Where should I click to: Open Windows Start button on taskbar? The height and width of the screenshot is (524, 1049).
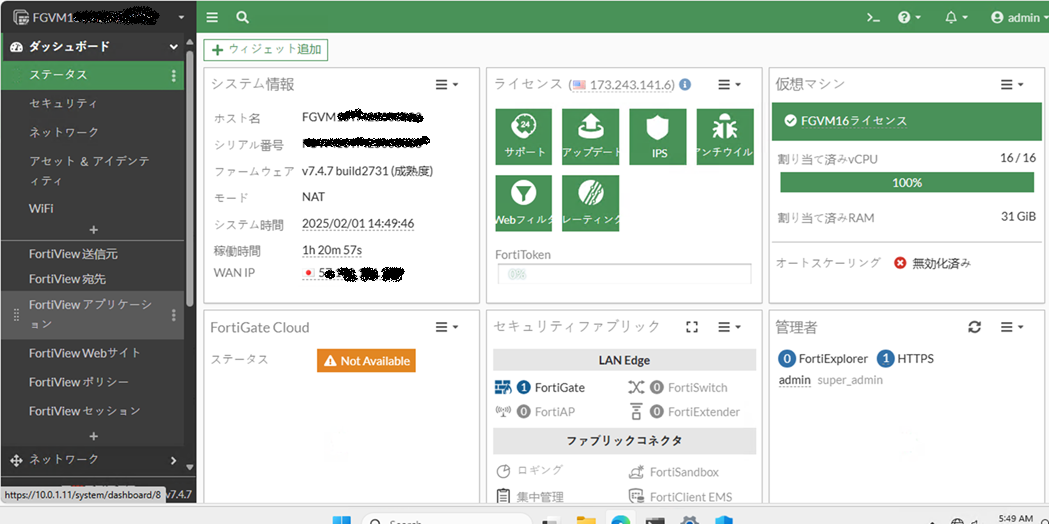pos(341,520)
